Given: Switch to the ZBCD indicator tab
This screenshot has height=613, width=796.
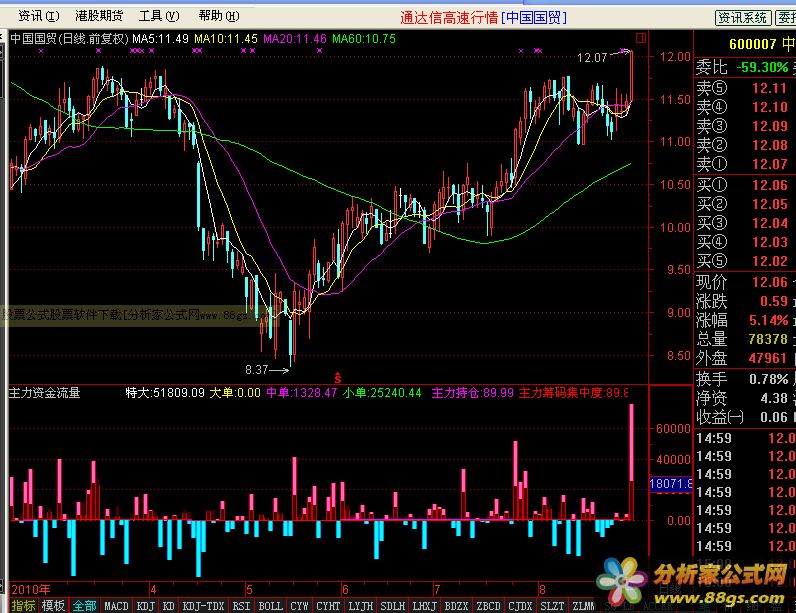Looking at the screenshot, I should (x=488, y=606).
